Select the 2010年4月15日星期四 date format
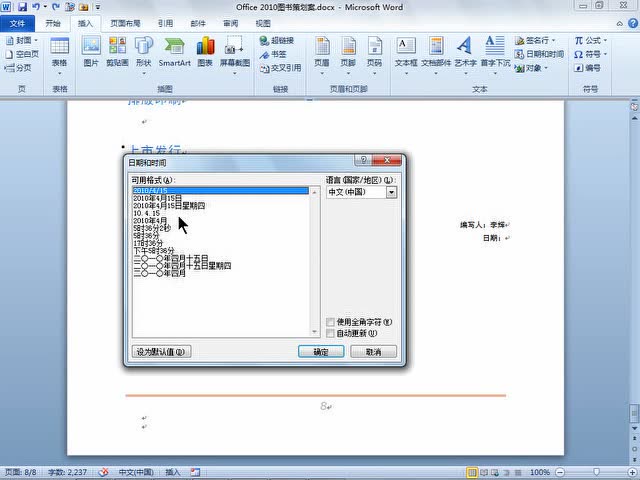 coord(169,205)
